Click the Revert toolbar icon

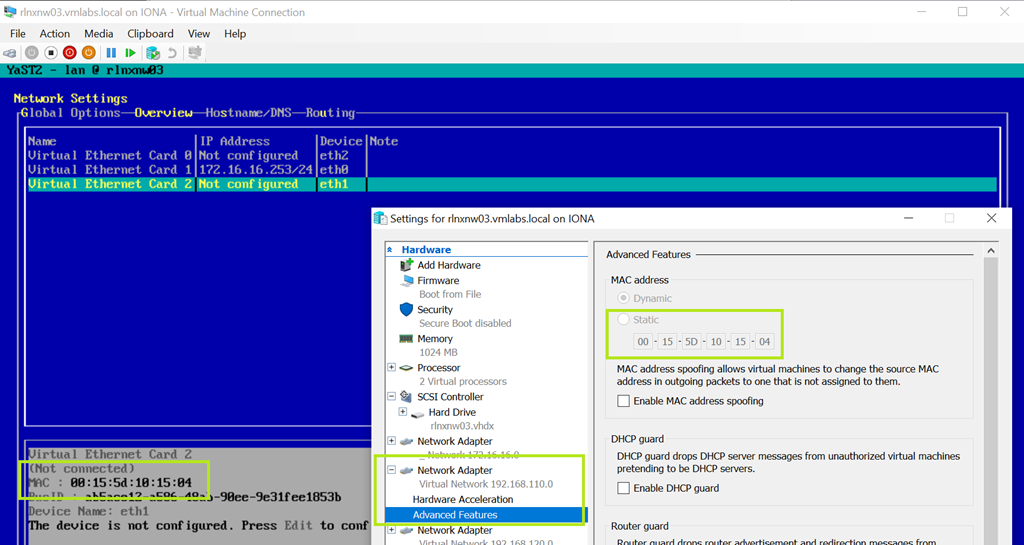(172, 53)
